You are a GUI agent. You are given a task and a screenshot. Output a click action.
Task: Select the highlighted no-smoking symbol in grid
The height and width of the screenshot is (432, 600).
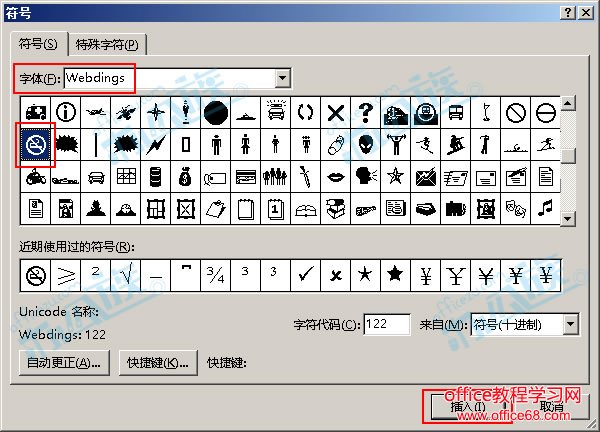point(36,145)
